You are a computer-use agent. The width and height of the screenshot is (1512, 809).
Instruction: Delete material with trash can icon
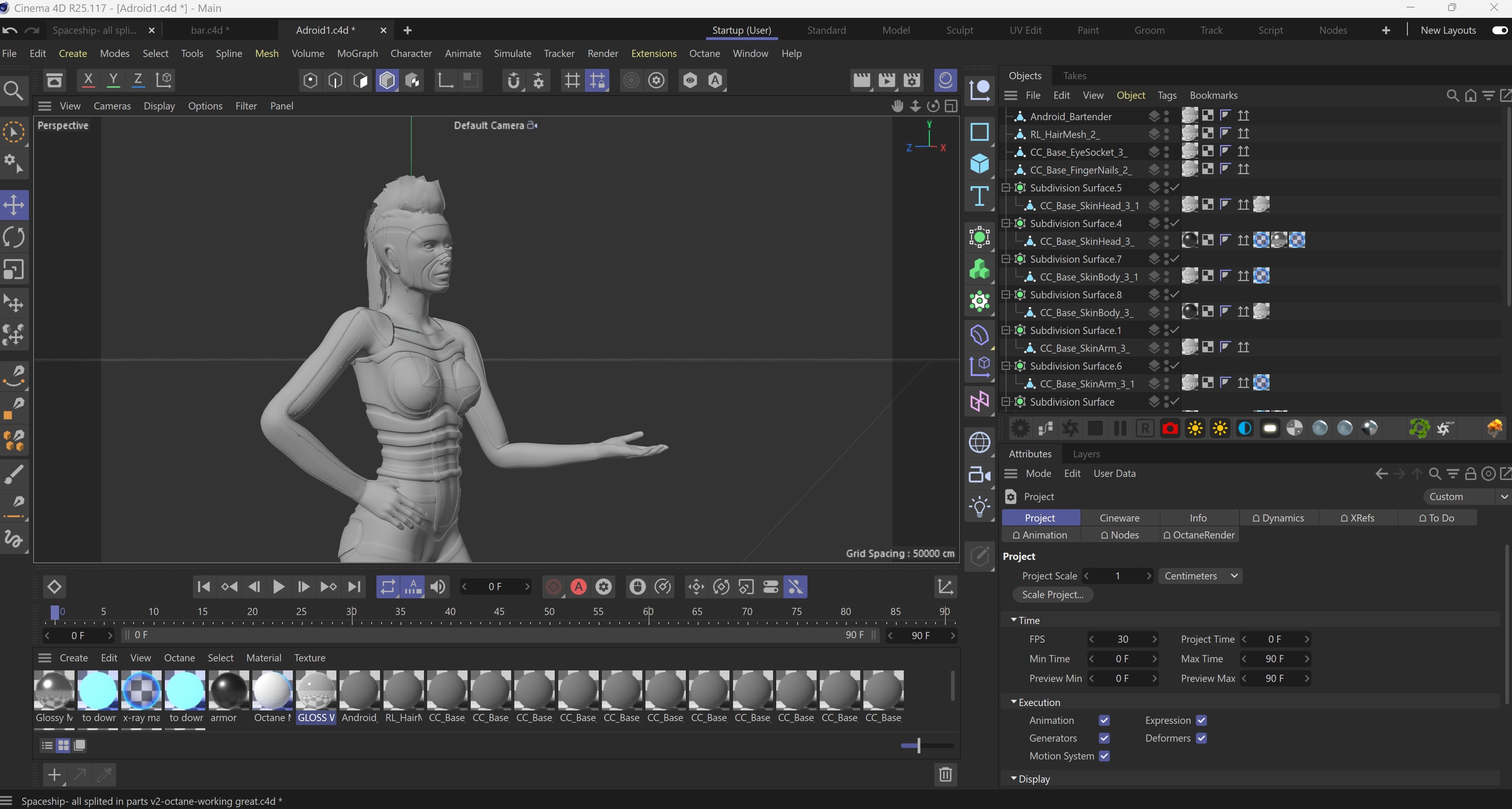[x=945, y=775]
